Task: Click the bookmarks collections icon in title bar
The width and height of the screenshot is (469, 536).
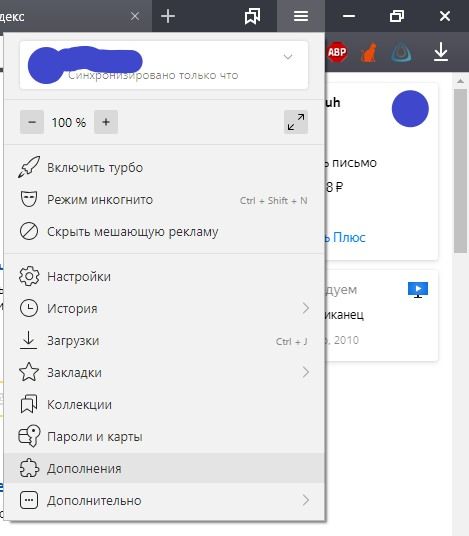Action: [252, 16]
